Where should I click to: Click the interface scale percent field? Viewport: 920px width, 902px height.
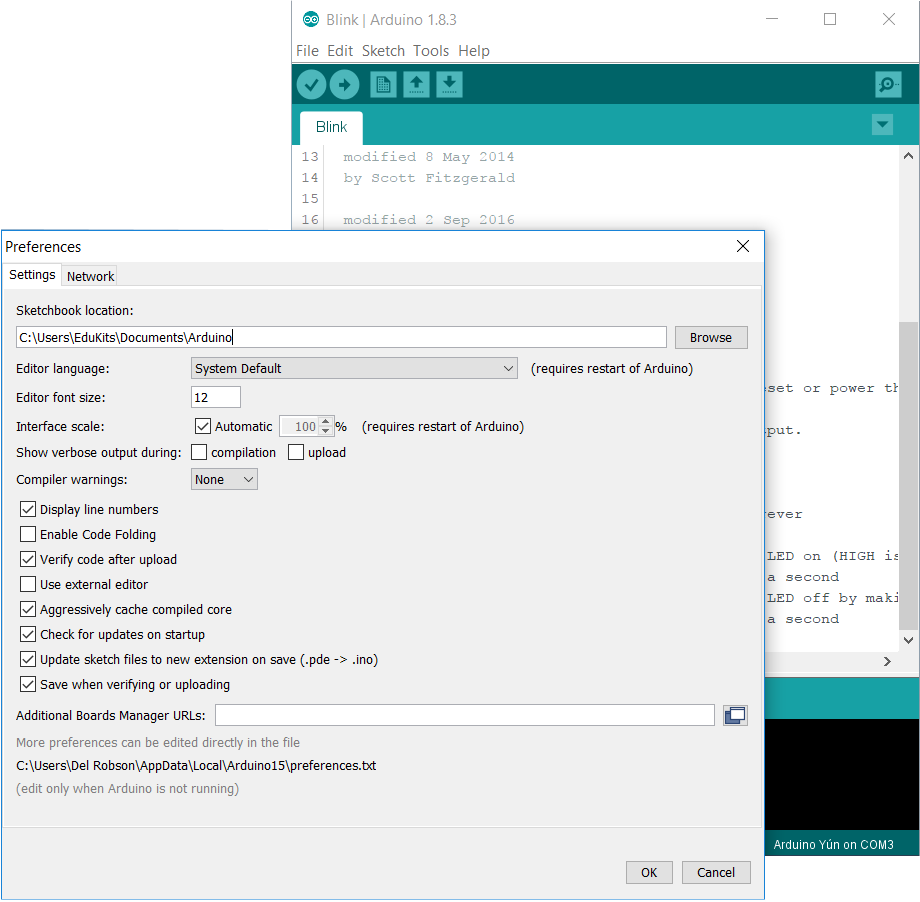pos(299,427)
